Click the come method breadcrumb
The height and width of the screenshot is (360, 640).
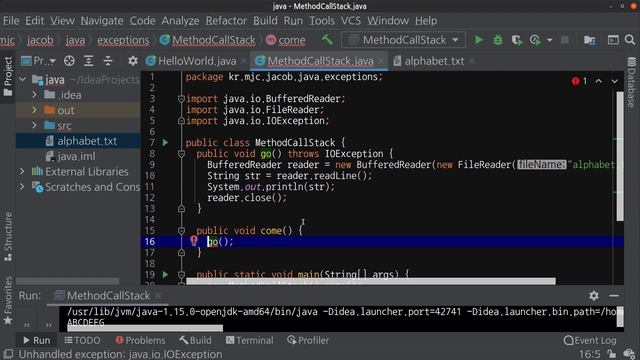click(286, 40)
